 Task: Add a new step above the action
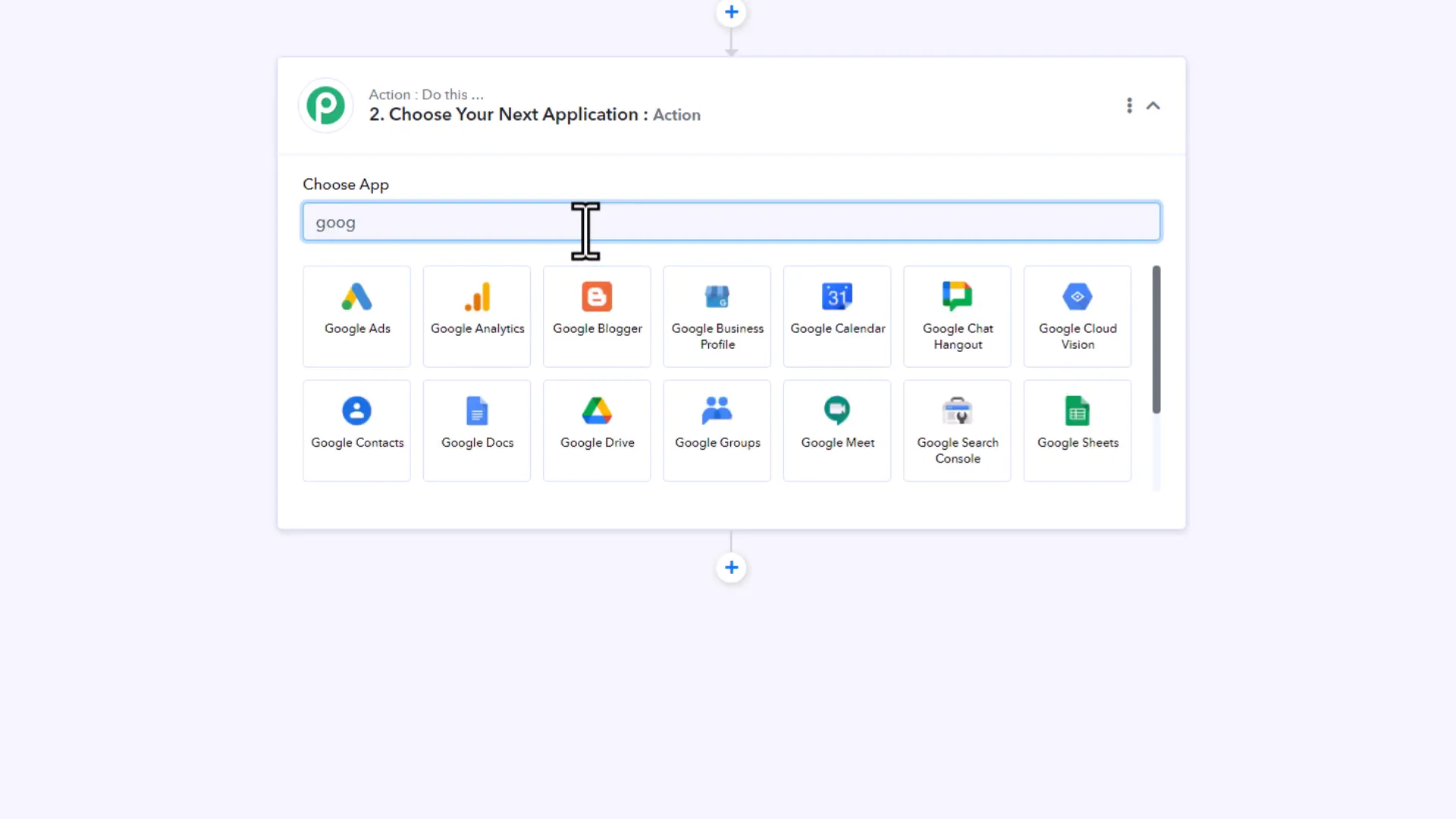pyautogui.click(x=730, y=11)
